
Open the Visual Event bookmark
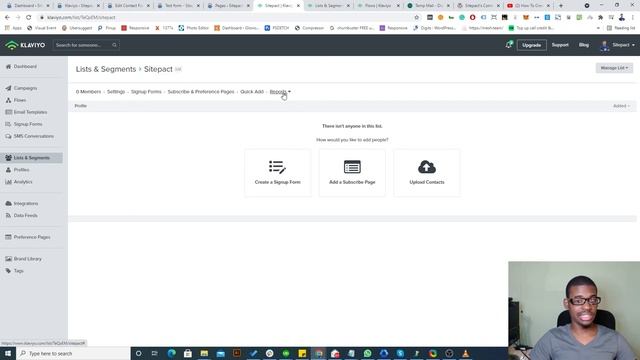[41, 28]
